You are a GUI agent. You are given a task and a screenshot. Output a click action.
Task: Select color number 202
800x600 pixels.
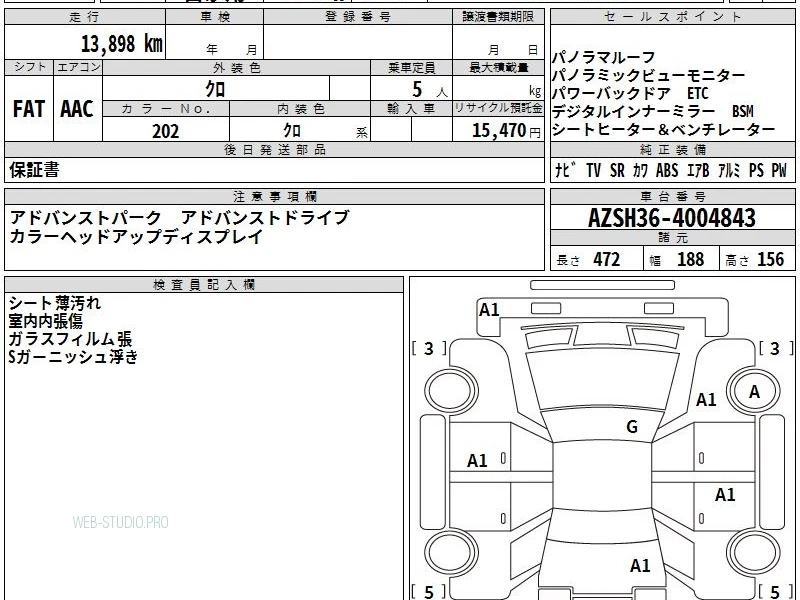[x=166, y=131]
